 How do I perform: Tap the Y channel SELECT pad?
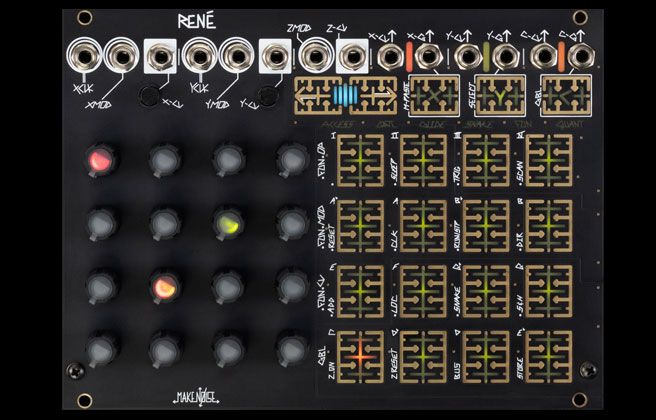tap(500, 96)
